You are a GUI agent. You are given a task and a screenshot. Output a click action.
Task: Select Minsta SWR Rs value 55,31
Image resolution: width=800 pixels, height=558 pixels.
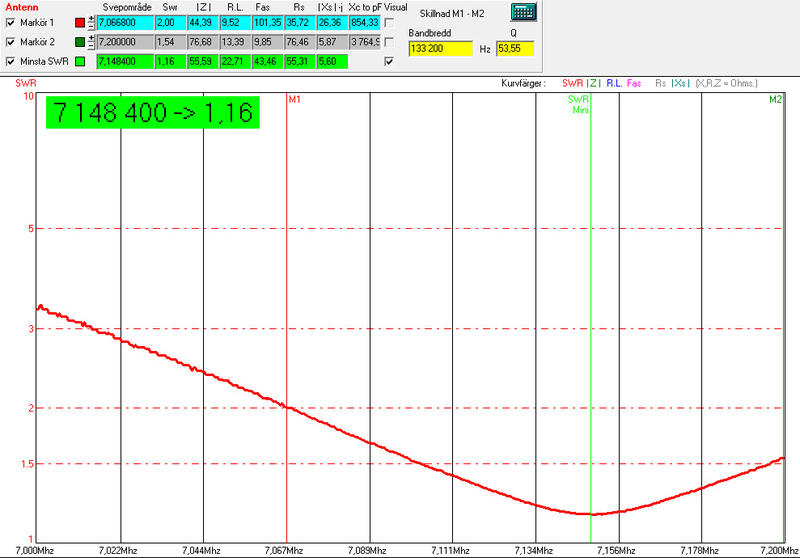click(299, 61)
